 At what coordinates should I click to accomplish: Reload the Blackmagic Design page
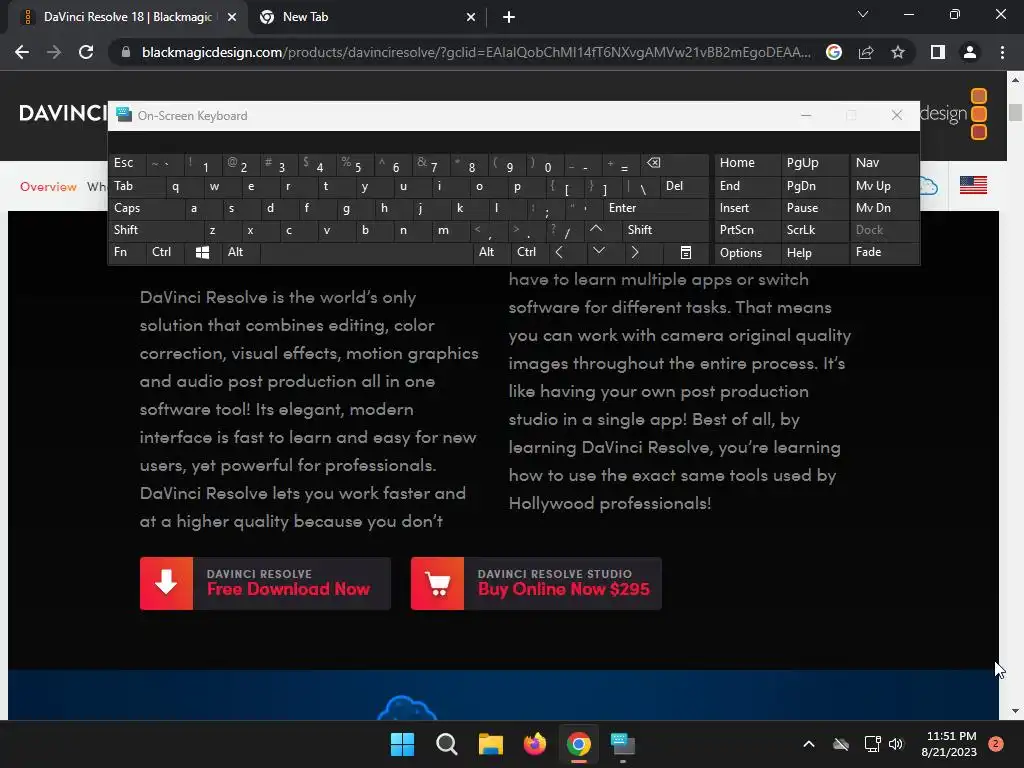tap(86, 52)
